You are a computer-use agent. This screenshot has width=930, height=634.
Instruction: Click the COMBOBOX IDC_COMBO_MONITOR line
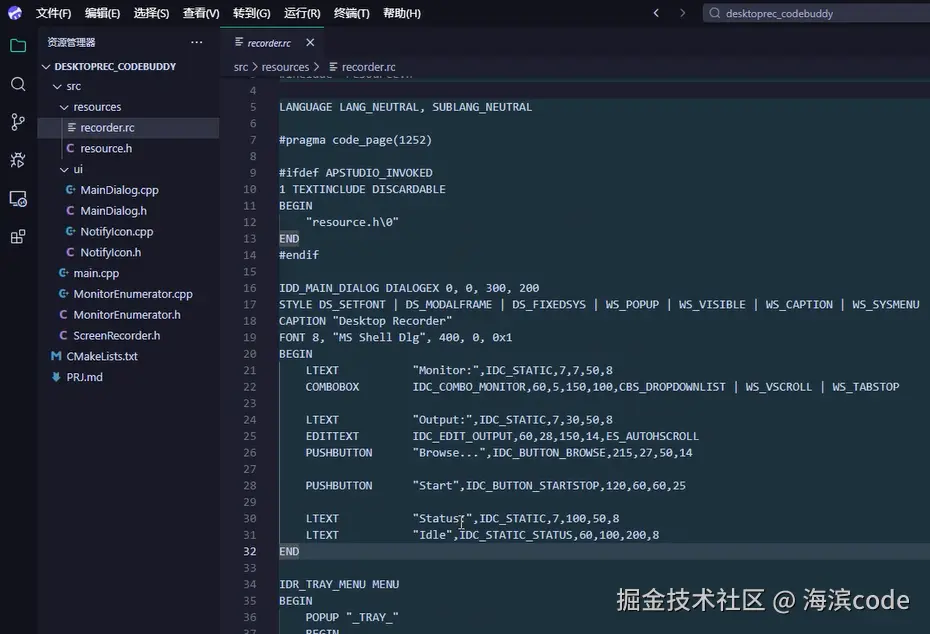point(603,387)
